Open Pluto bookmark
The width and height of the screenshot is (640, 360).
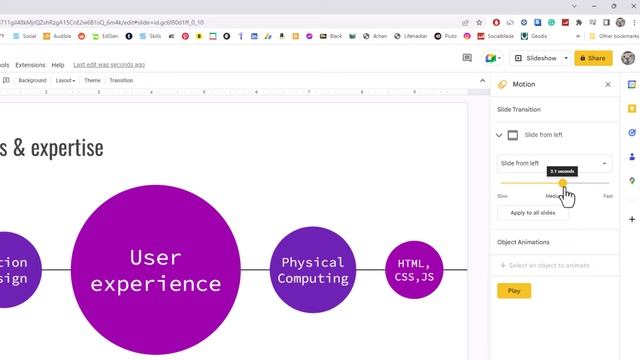click(x=446, y=36)
